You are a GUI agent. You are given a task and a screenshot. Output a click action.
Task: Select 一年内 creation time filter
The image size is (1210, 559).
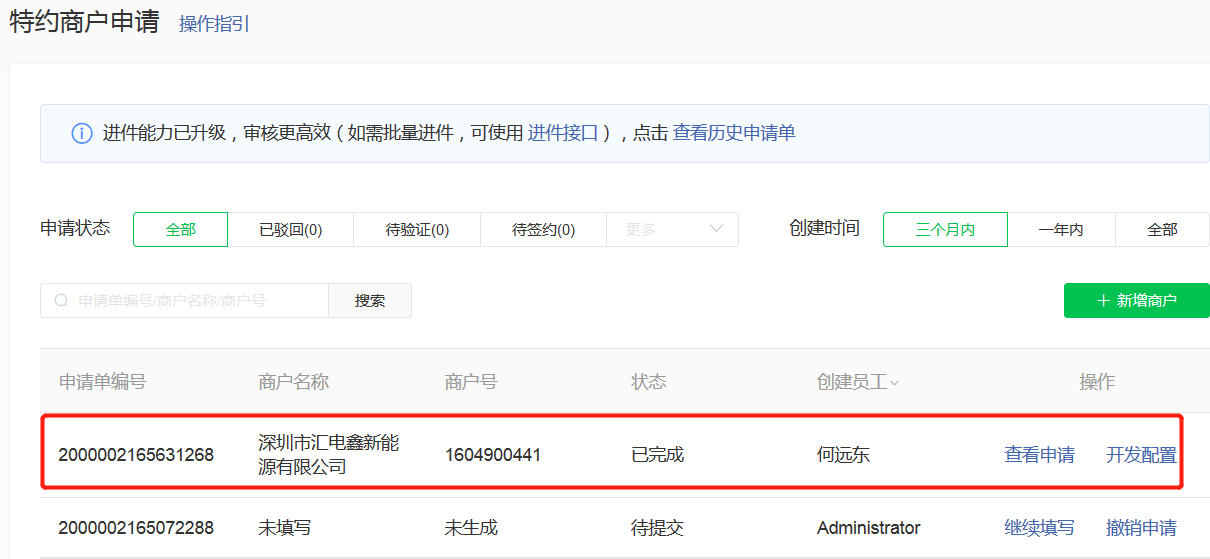pos(1061,229)
